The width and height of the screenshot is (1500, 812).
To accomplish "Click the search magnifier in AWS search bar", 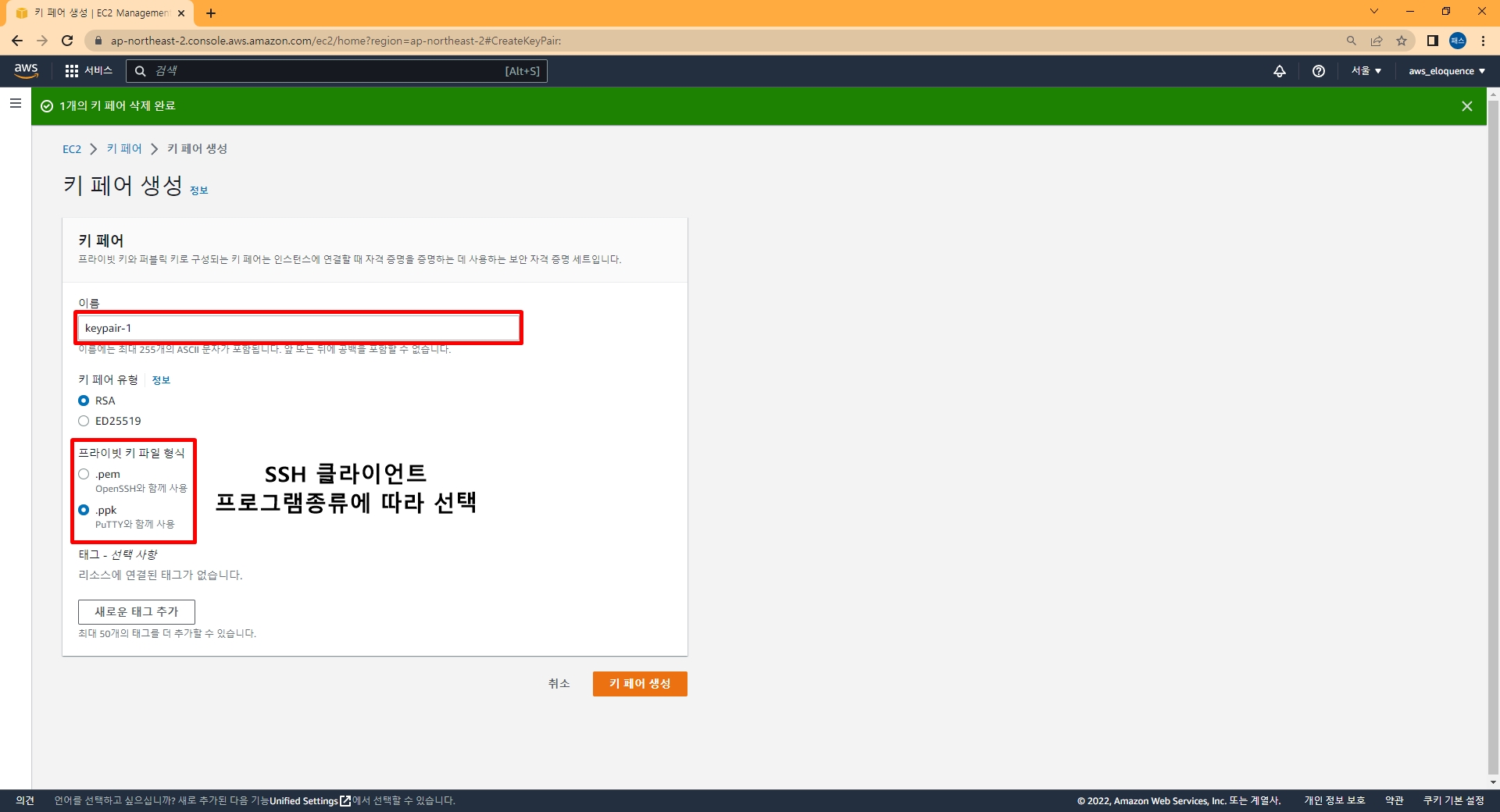I will pos(141,71).
